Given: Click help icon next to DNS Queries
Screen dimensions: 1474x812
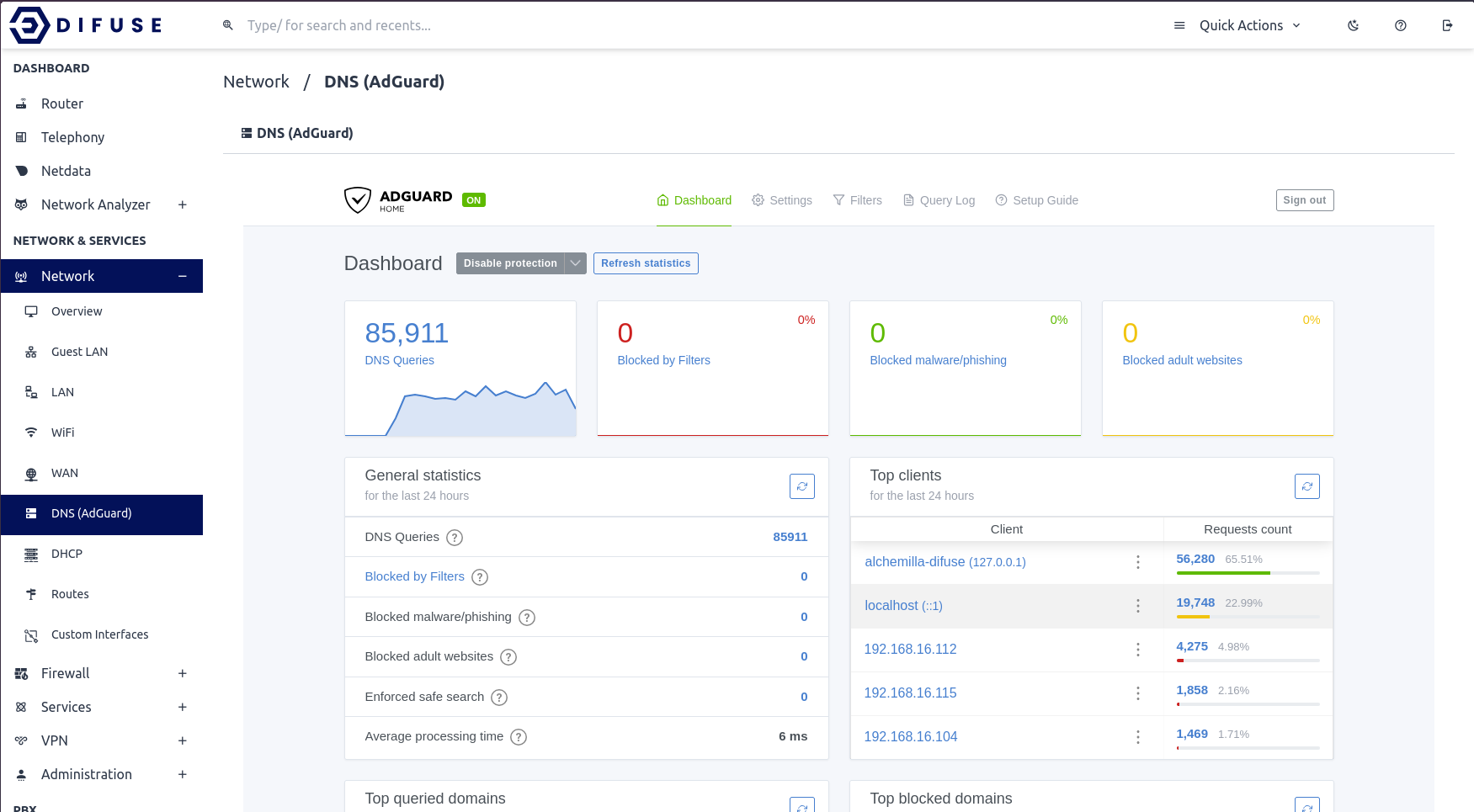Looking at the screenshot, I should (x=455, y=538).
